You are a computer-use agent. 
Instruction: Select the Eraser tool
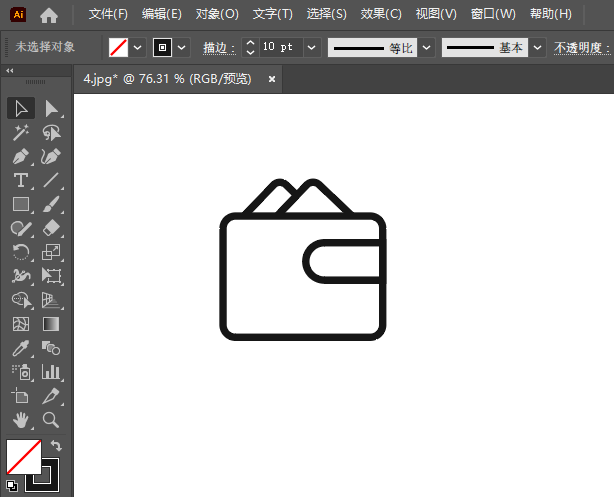point(51,228)
